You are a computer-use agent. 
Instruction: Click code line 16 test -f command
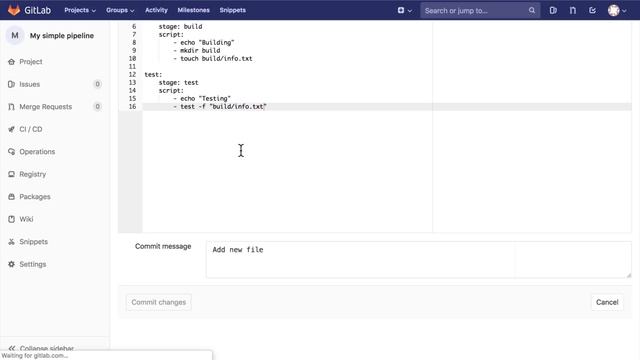coord(220,107)
